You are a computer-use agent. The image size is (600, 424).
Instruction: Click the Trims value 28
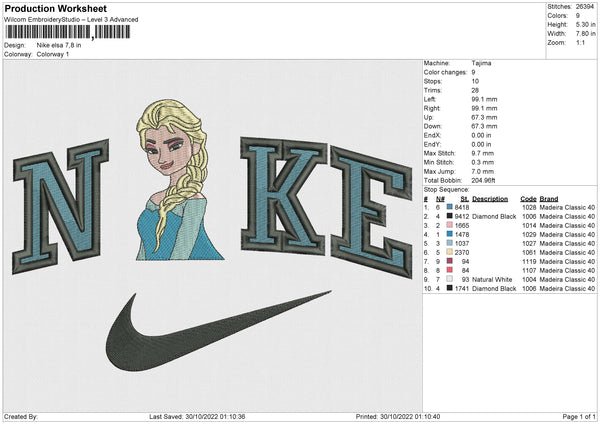pyautogui.click(x=475, y=90)
